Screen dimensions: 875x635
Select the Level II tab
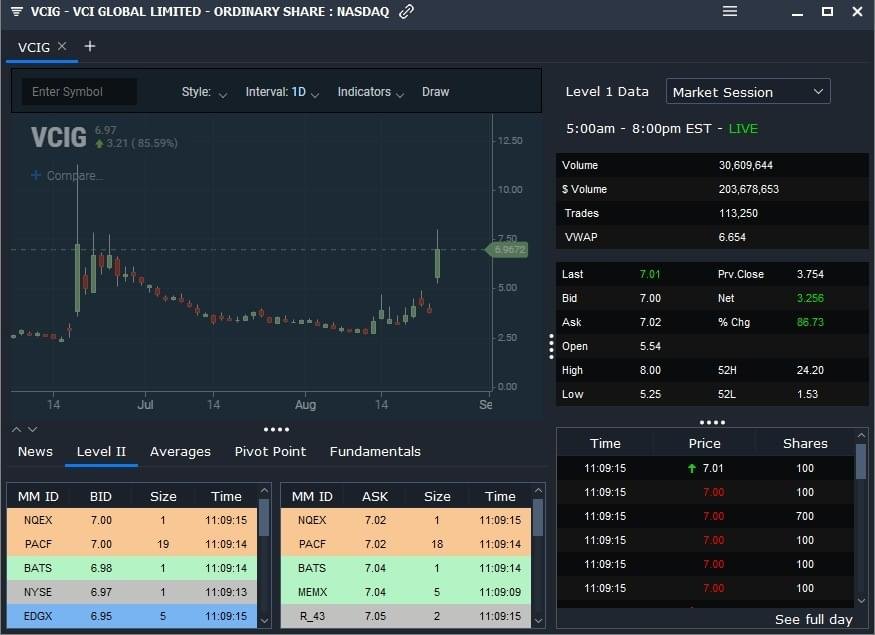(101, 451)
